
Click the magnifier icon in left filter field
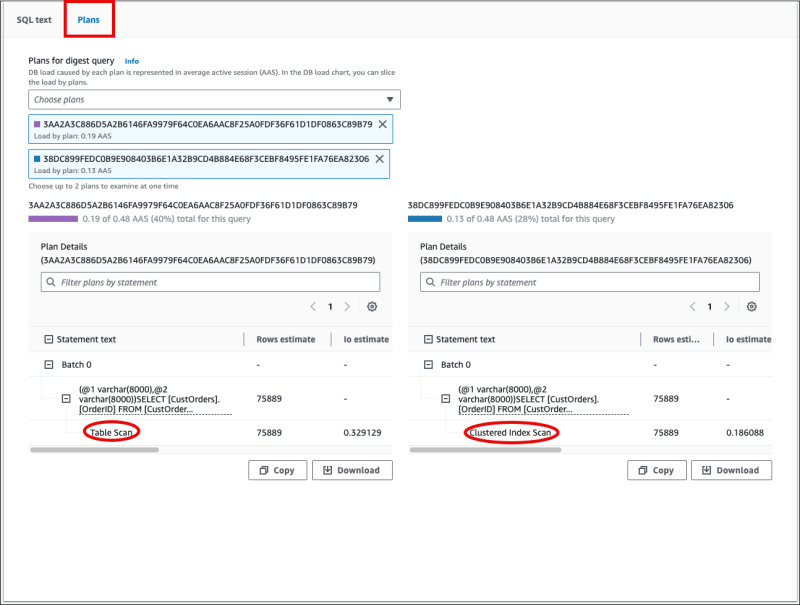click(51, 282)
